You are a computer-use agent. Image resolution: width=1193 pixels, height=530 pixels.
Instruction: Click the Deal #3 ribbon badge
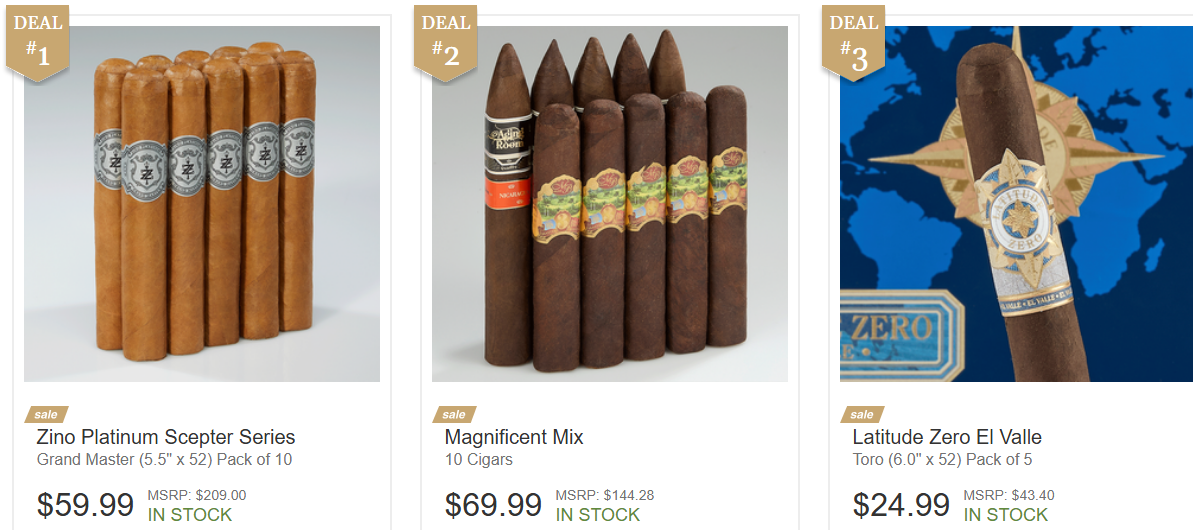coord(853,43)
